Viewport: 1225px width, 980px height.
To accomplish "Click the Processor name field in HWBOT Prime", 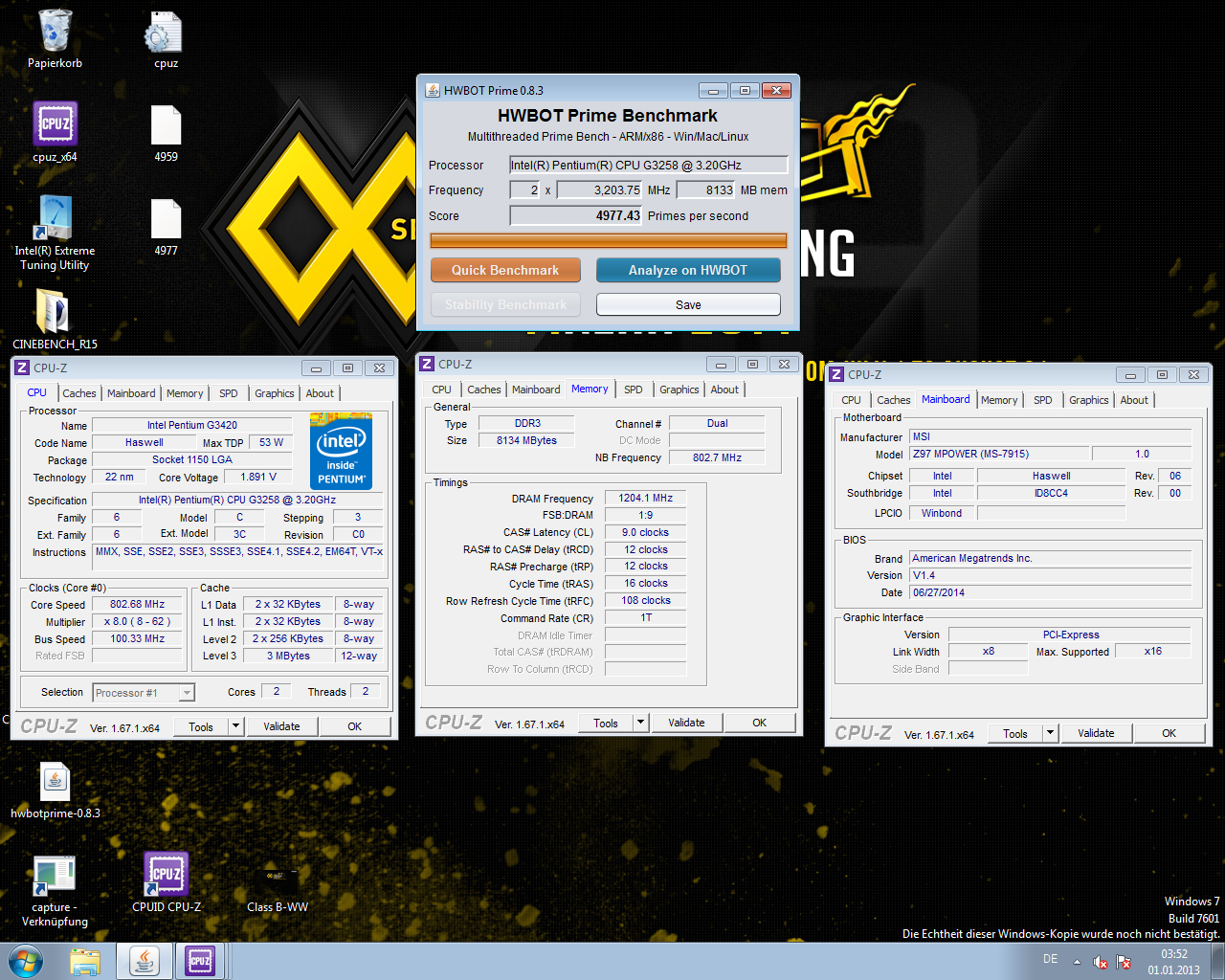I will (649, 165).
